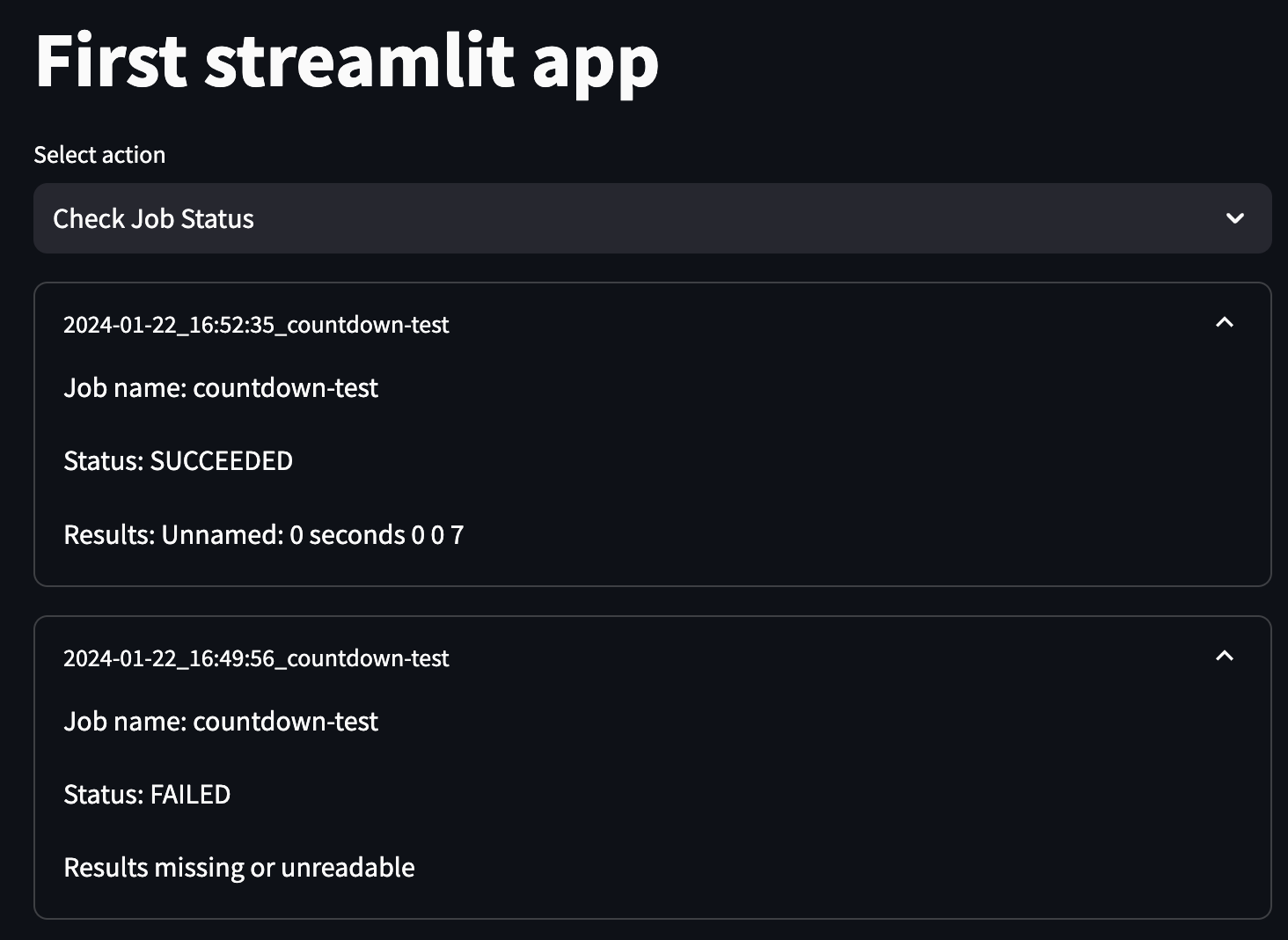Click the word SUCCEEDED in first job
Viewport: 1288px width, 940px height.
pyautogui.click(x=222, y=461)
